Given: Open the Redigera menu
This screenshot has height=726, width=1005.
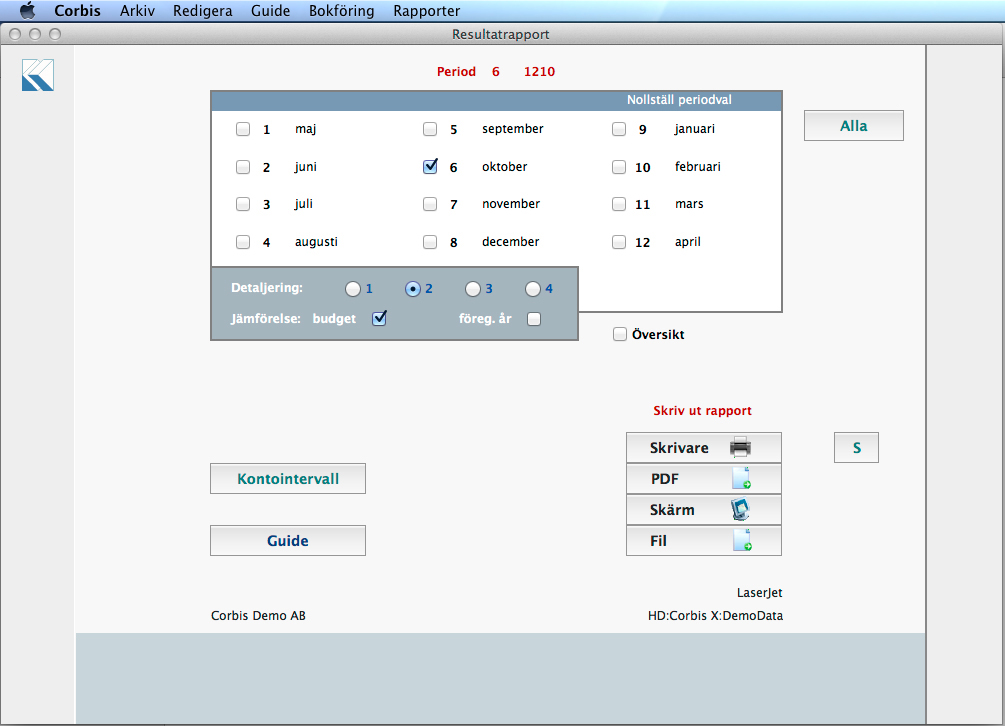Looking at the screenshot, I should [203, 10].
